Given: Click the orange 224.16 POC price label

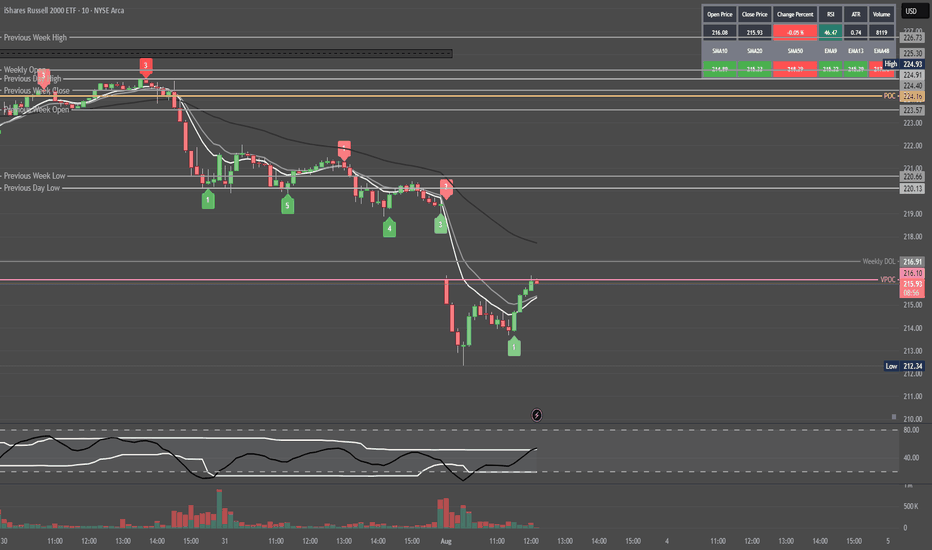Looking at the screenshot, I should tap(912, 96).
